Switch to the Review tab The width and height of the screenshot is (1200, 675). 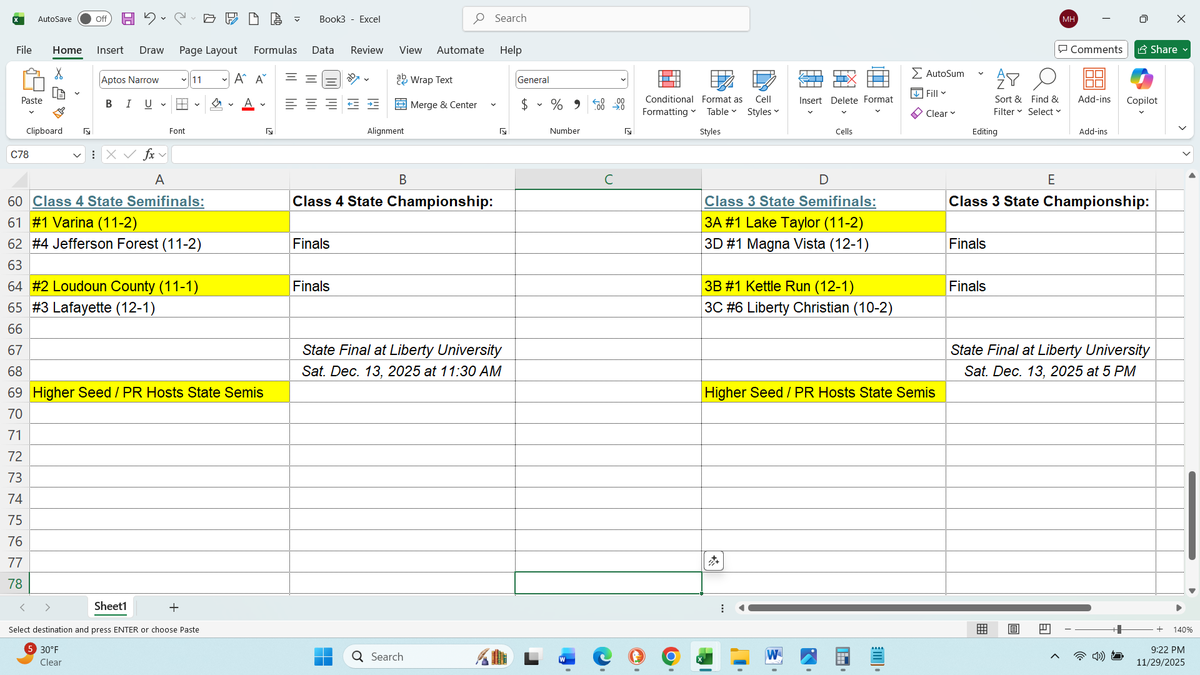(x=367, y=50)
